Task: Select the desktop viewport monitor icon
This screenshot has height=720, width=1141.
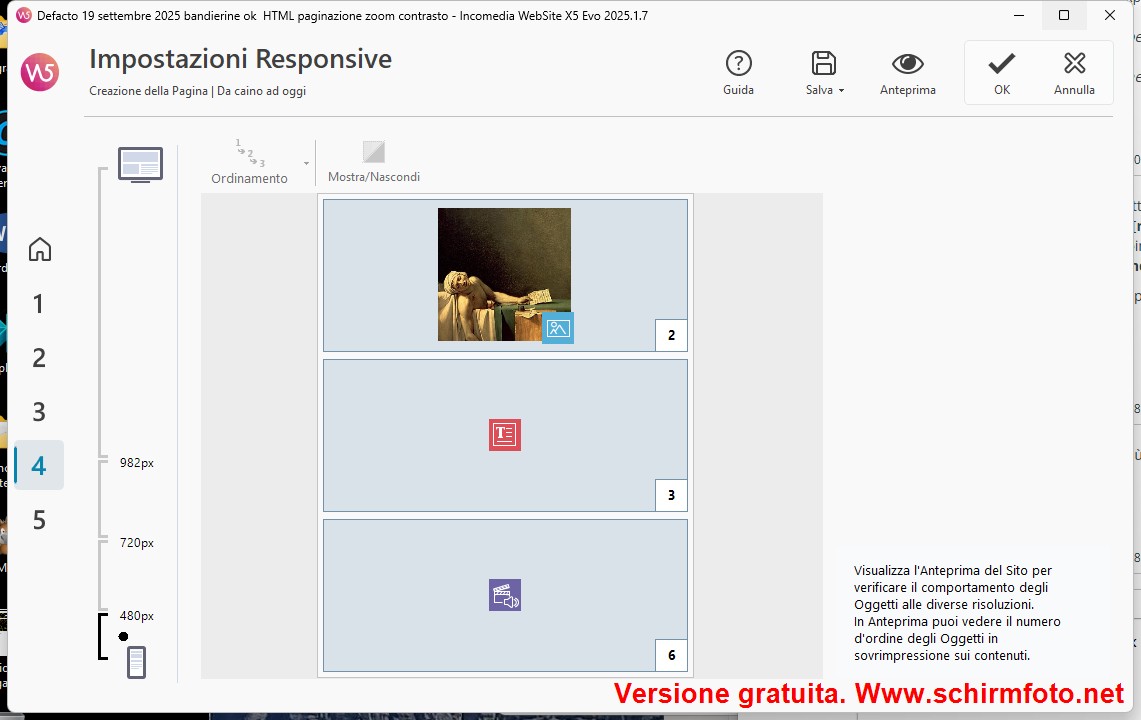Action: (140, 164)
